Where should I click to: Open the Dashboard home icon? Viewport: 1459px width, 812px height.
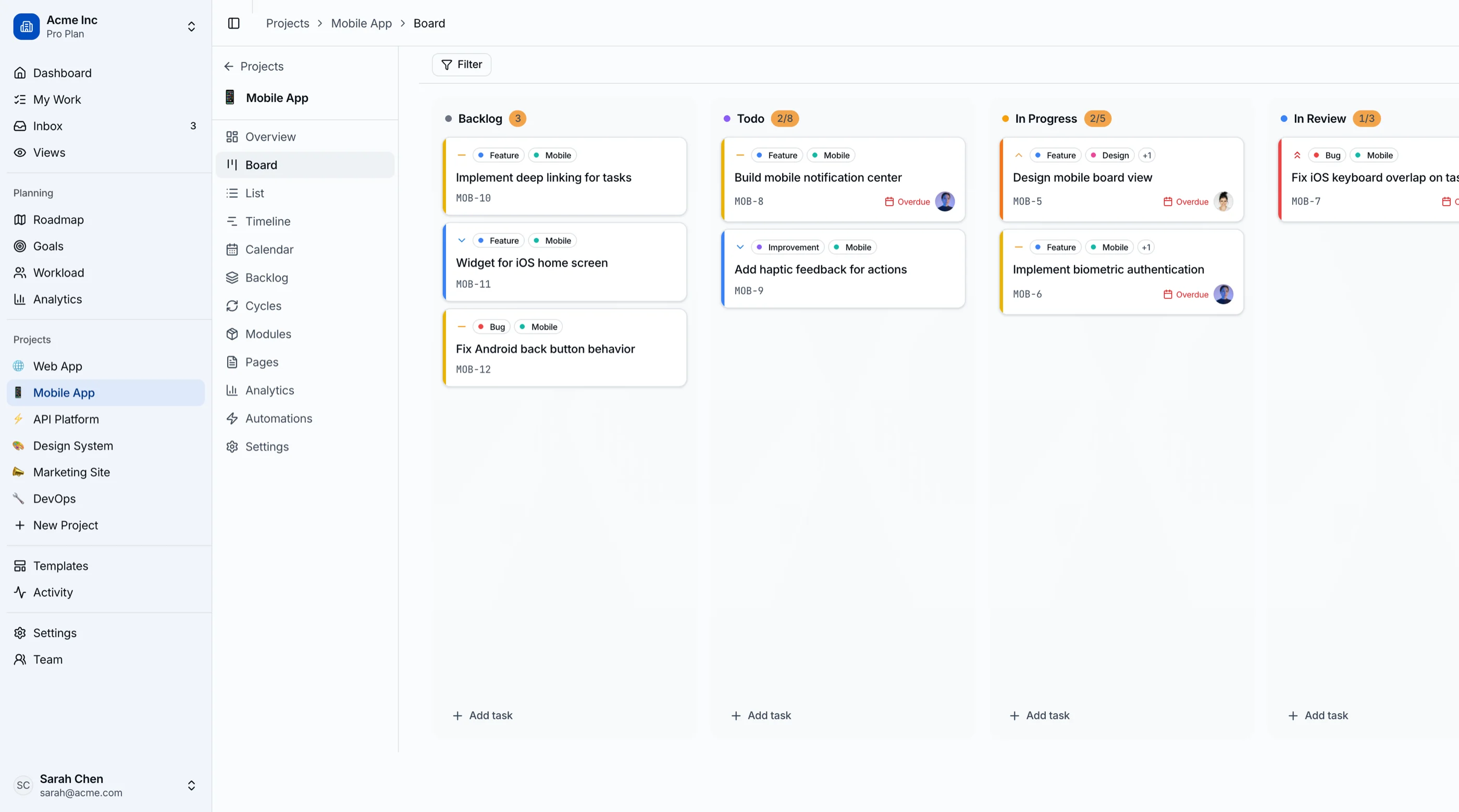[20, 73]
